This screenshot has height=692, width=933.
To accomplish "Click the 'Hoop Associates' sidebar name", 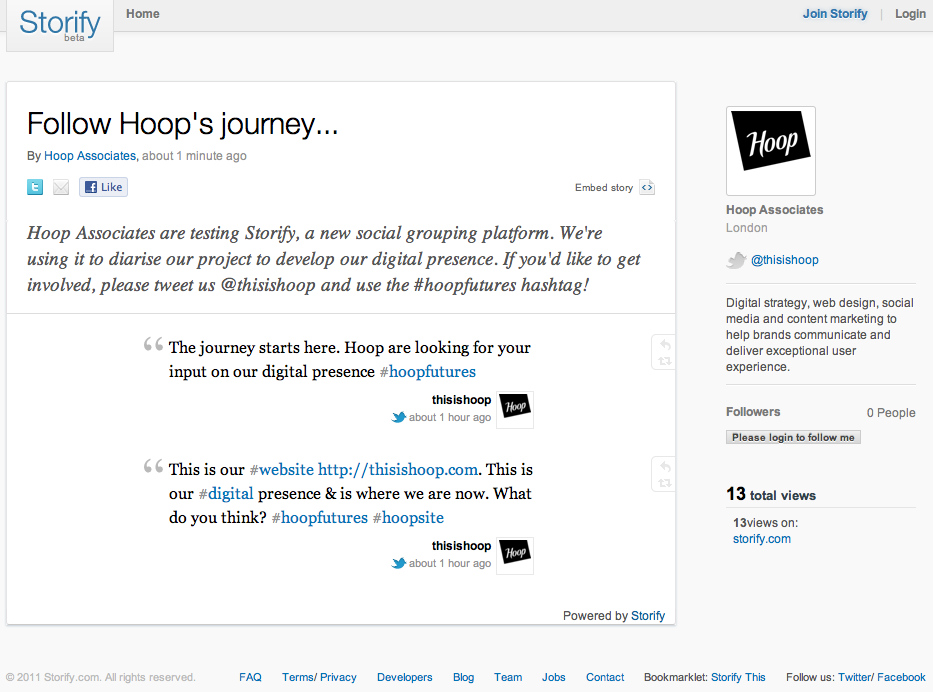I will [774, 210].
